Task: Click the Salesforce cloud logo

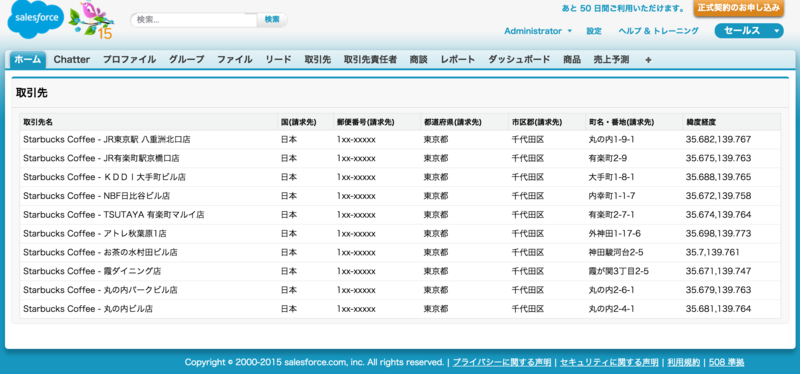Action: click(36, 19)
